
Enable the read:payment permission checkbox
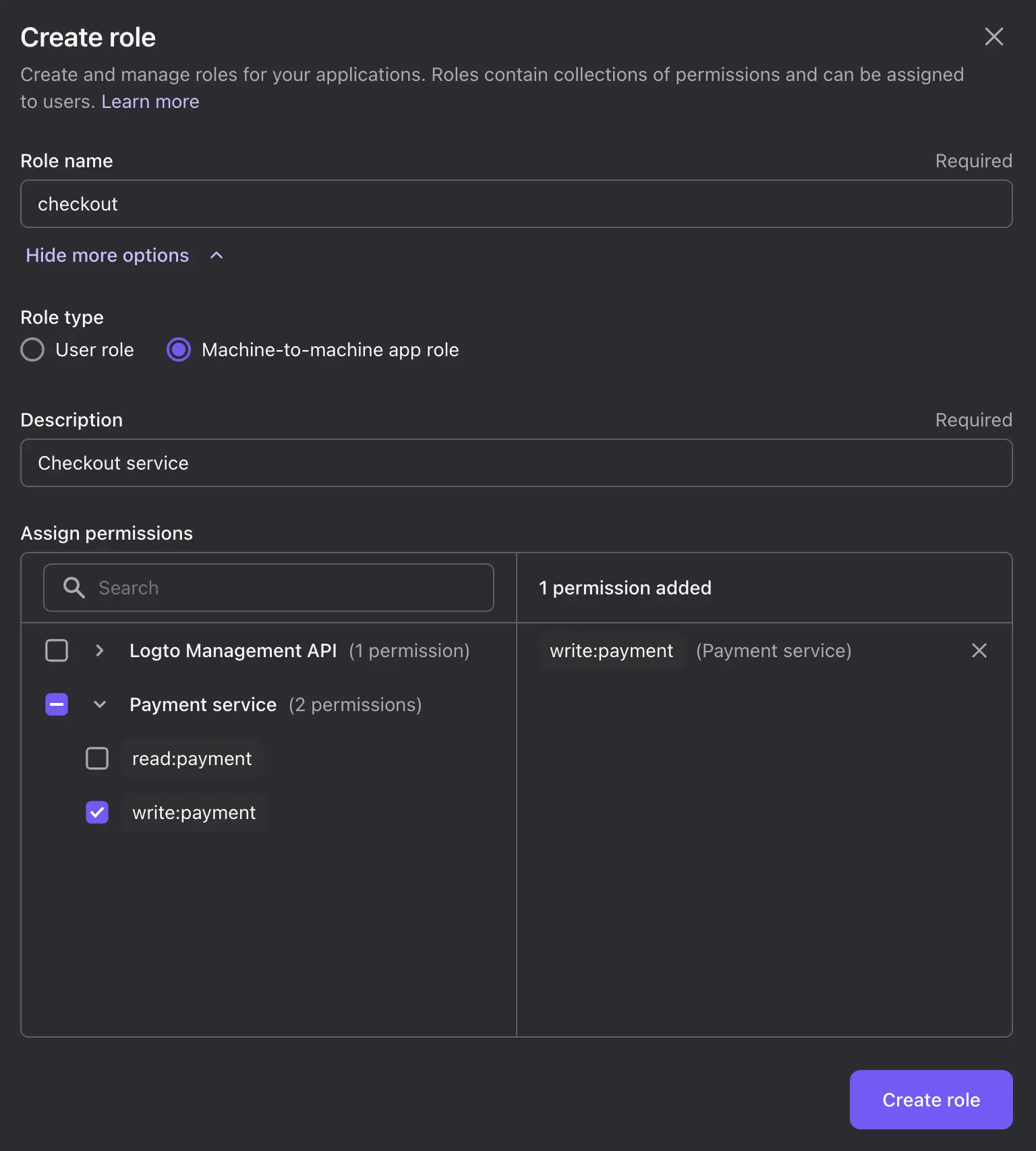tap(97, 758)
